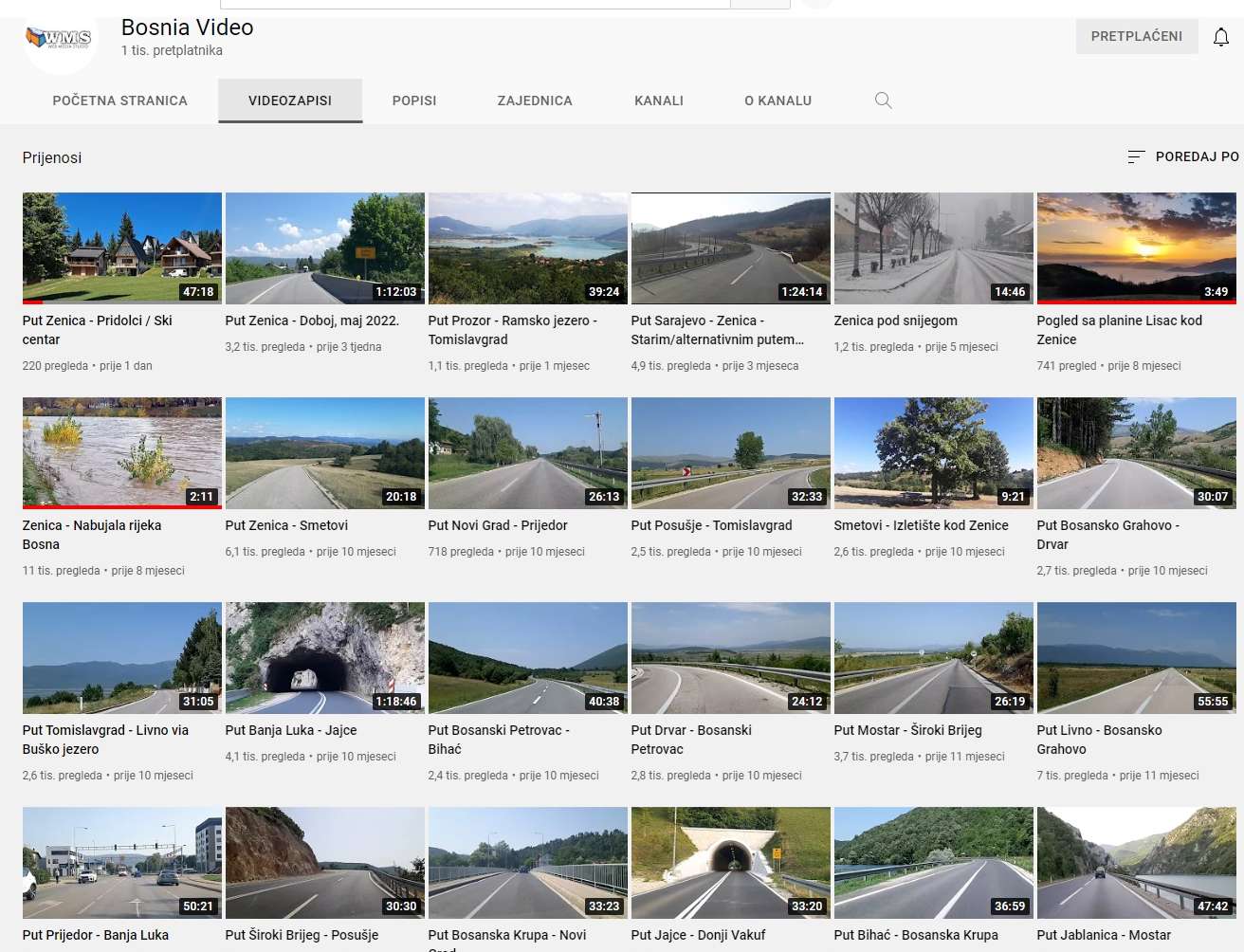The height and width of the screenshot is (952, 1244).
Task: Open the Put Mostar - Široki Brijeg title
Action: 907,730
